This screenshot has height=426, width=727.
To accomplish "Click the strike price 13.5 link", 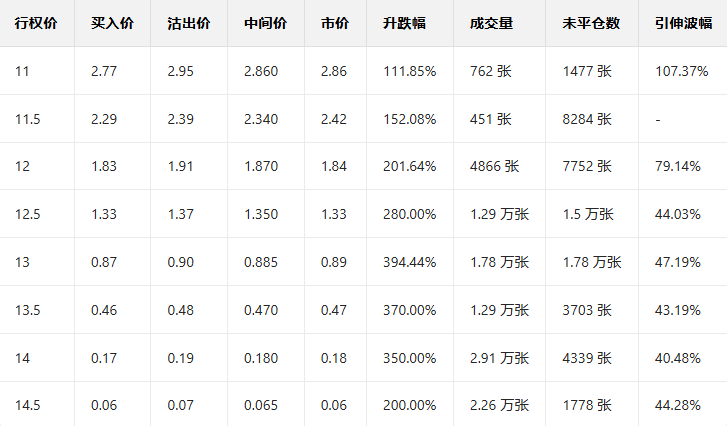I will coord(27,310).
